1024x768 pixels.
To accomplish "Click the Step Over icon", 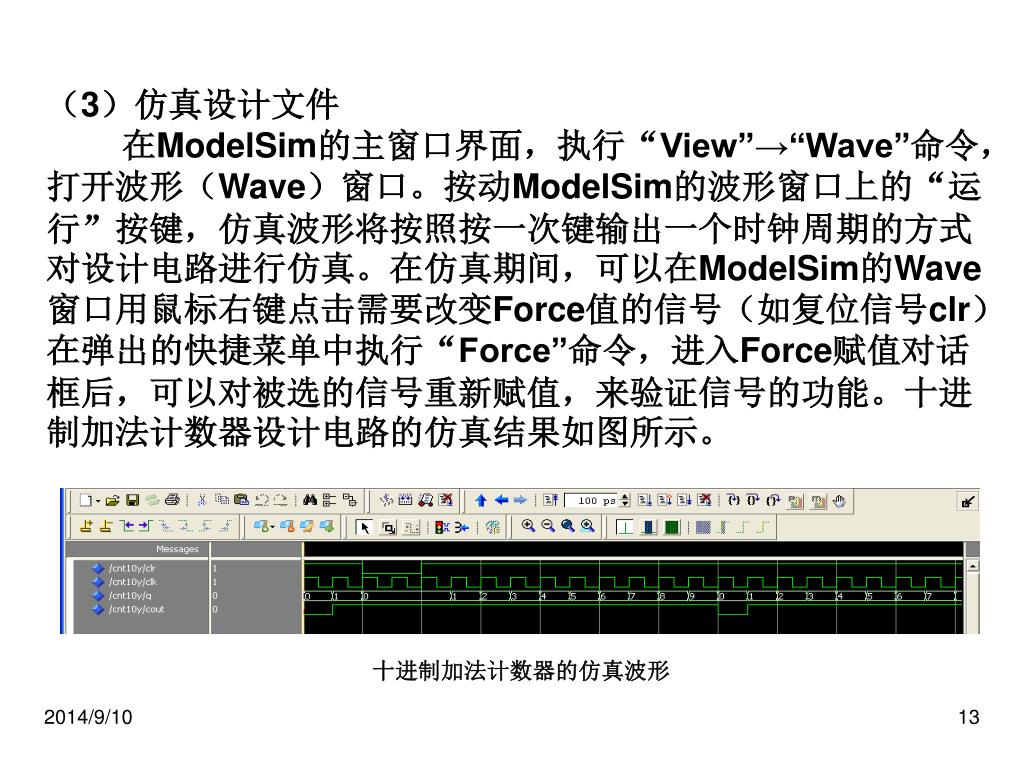I will 754,500.
